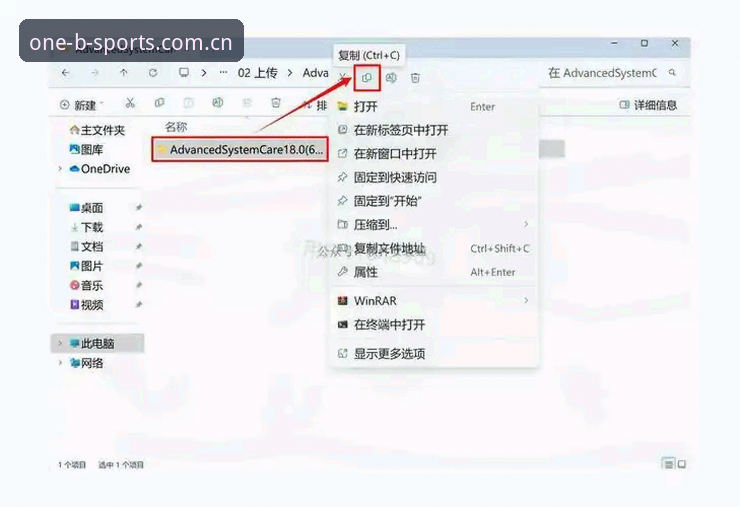Click the WinRAR icon in the context menu
This screenshot has height=507, width=740.
(x=343, y=301)
